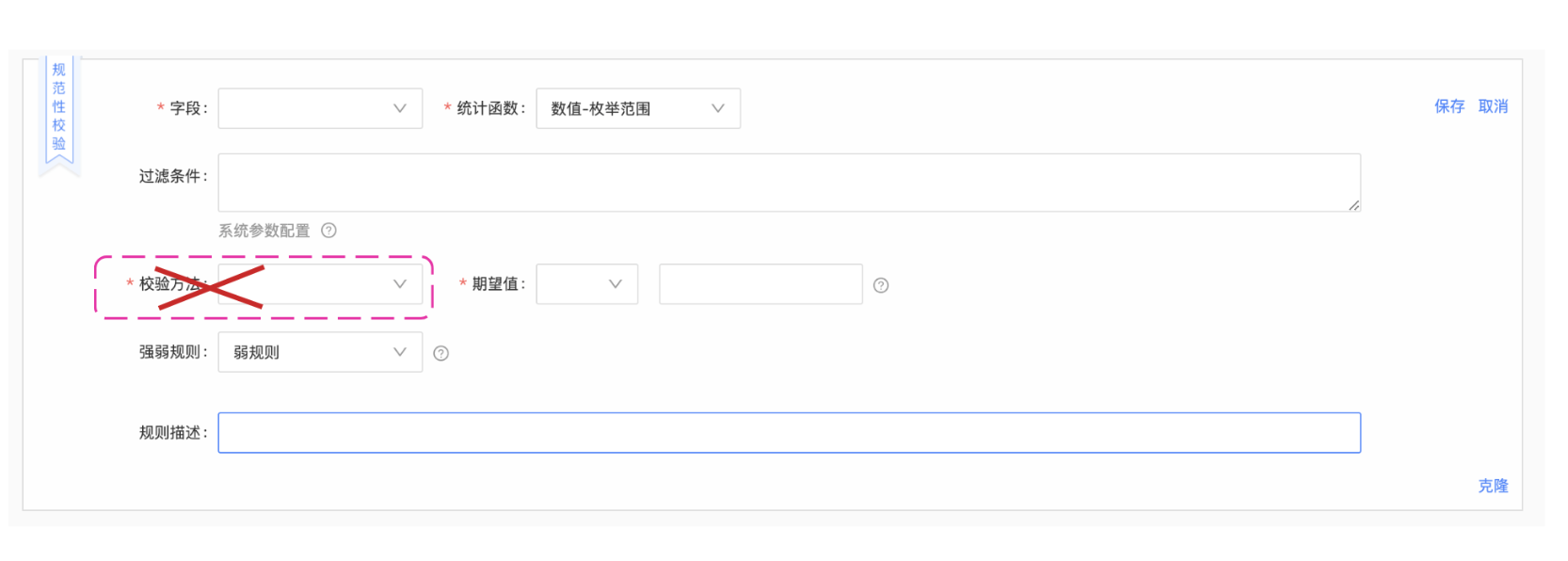Click chevron of 期望值 operator dropdown
The image size is (1568, 561).
616,284
